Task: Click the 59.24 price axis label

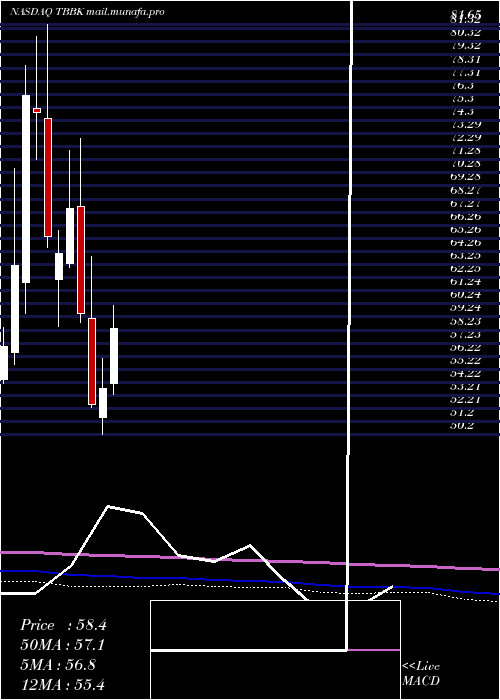Action: click(466, 308)
